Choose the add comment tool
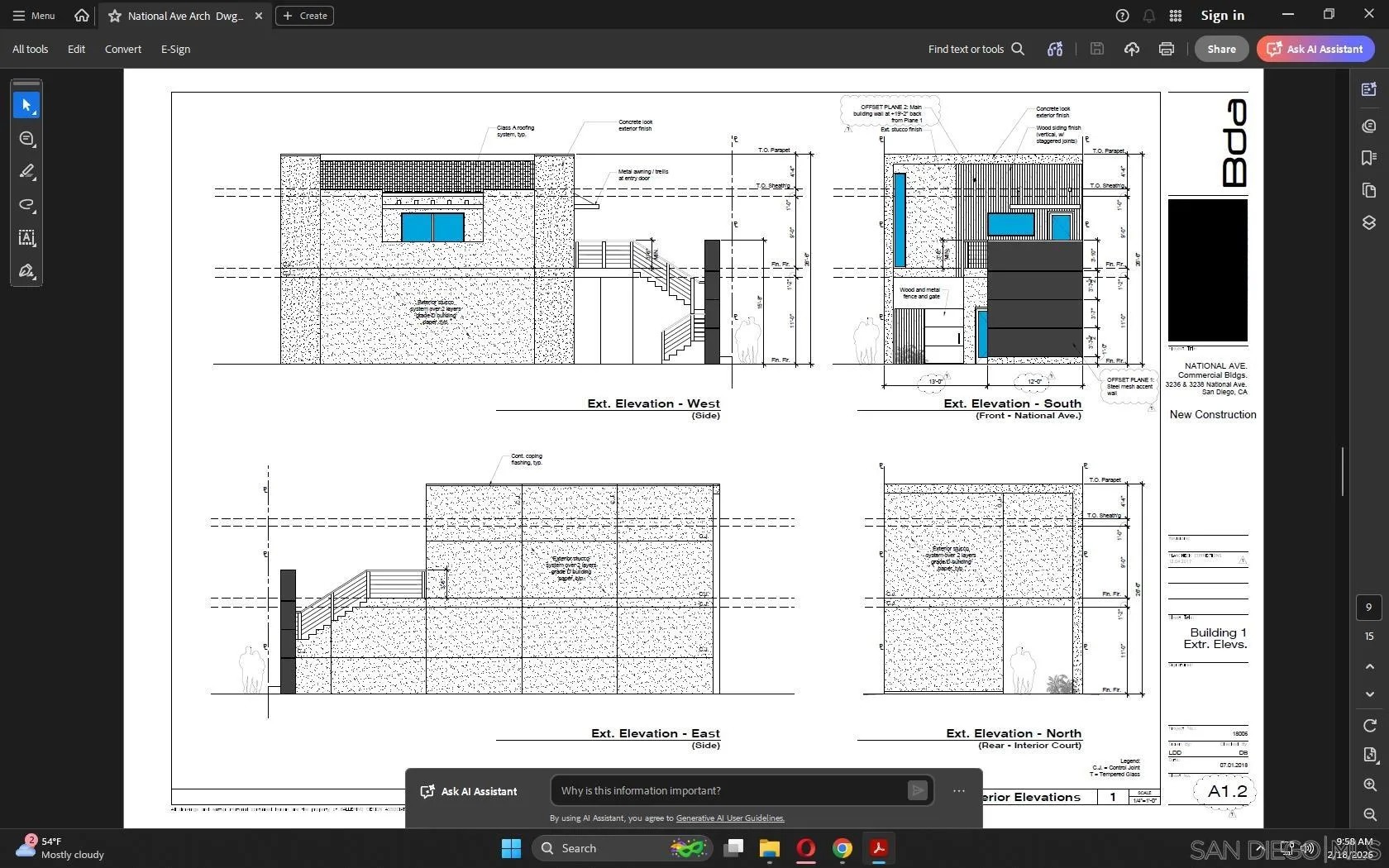 click(x=26, y=139)
